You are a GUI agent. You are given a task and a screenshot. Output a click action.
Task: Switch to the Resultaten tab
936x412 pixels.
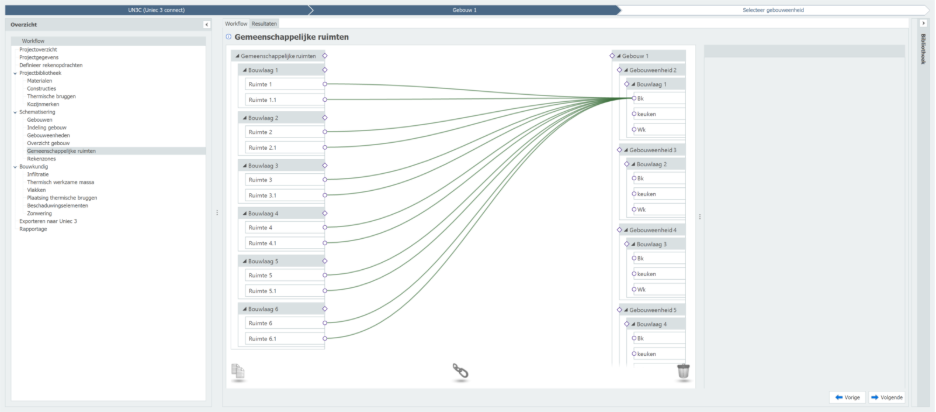(x=265, y=22)
